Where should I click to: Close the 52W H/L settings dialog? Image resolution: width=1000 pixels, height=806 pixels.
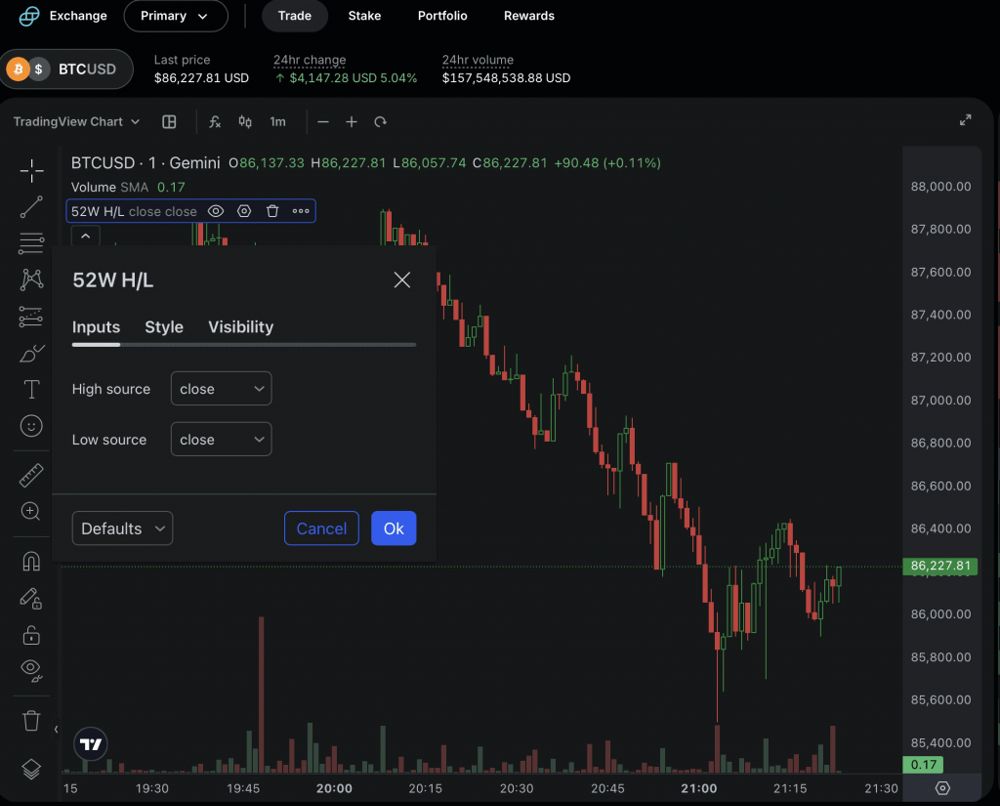pos(402,280)
